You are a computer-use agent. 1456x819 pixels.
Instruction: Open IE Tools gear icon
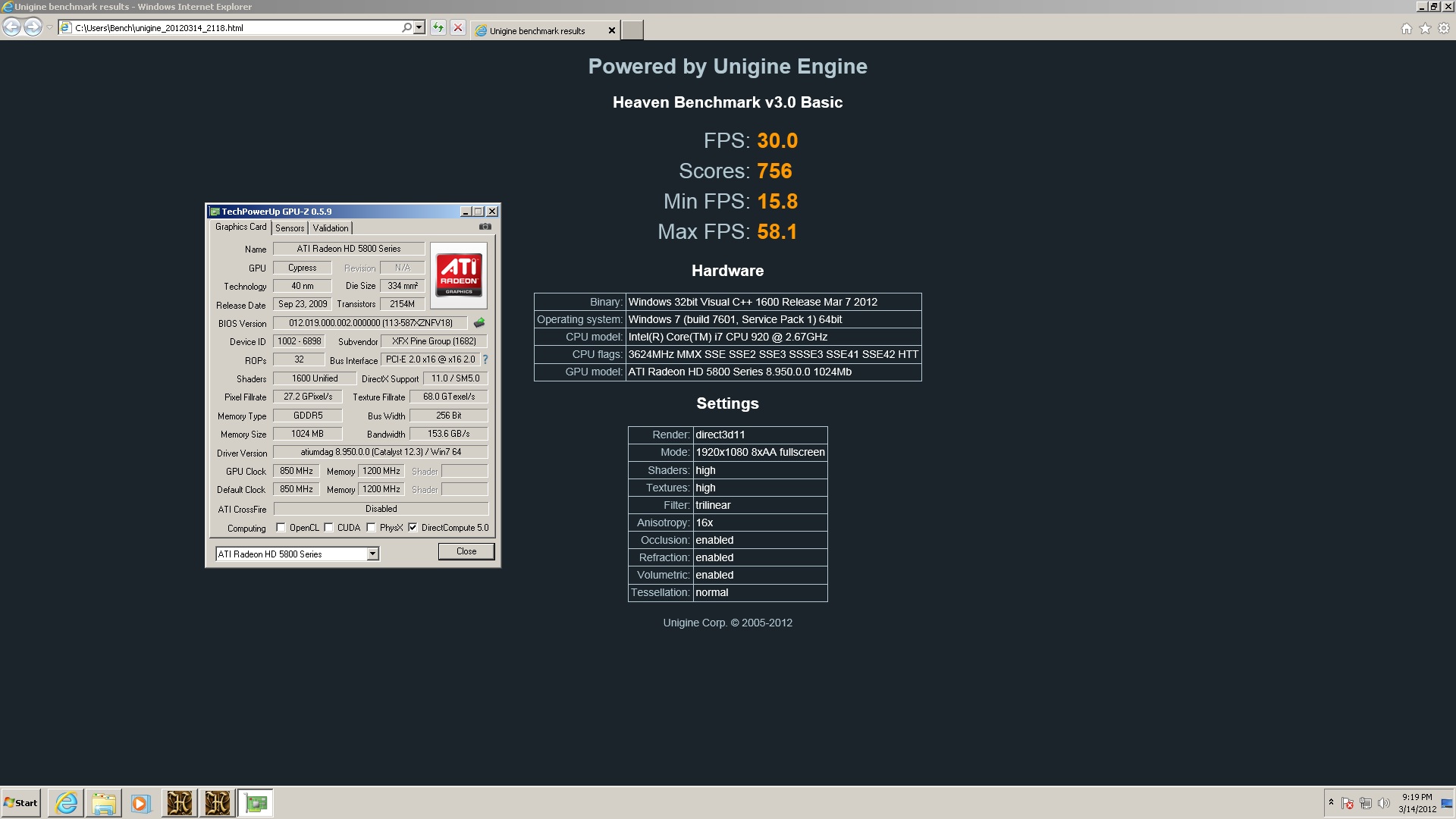pos(1444,29)
